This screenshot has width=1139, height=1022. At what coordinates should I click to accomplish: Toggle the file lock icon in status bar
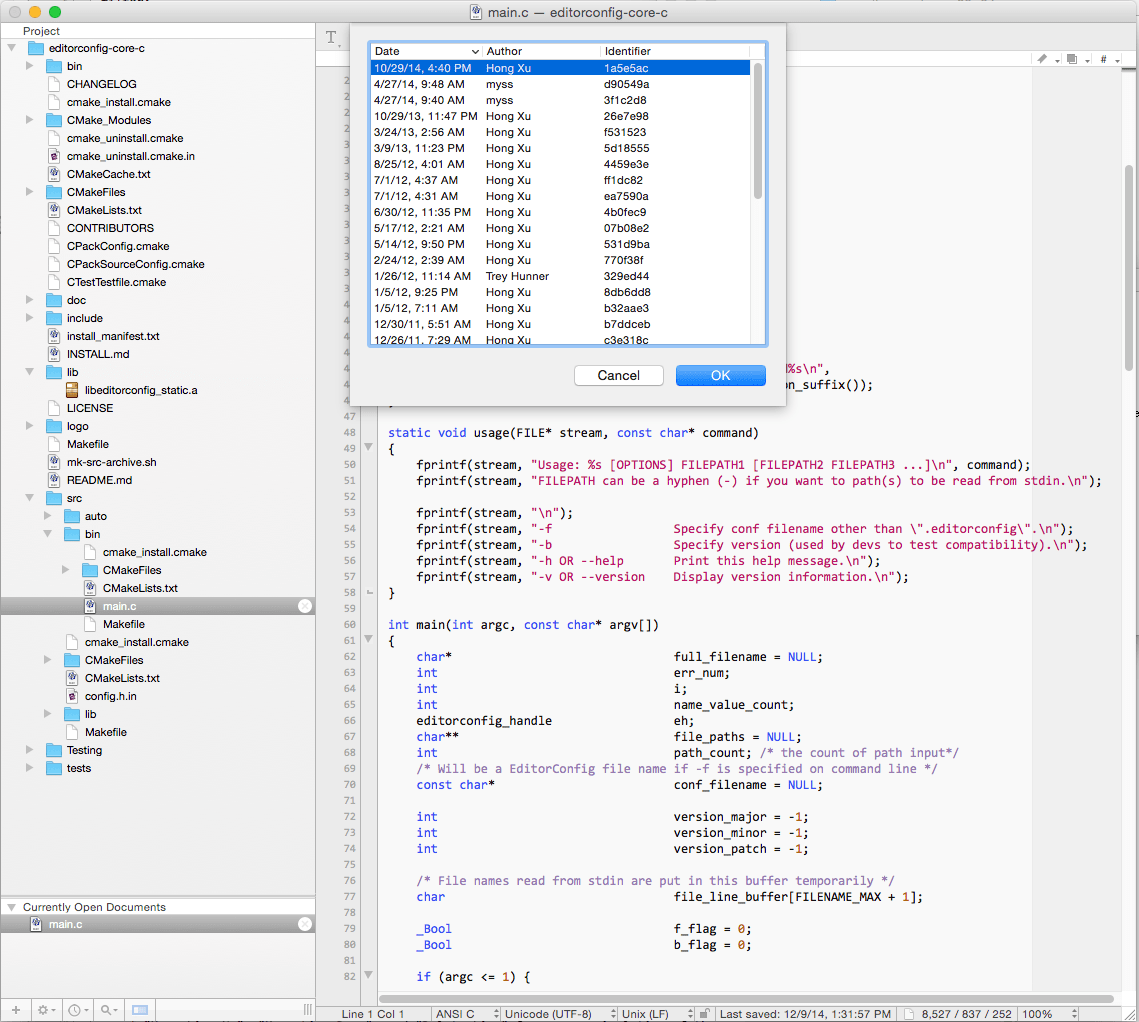point(705,1014)
